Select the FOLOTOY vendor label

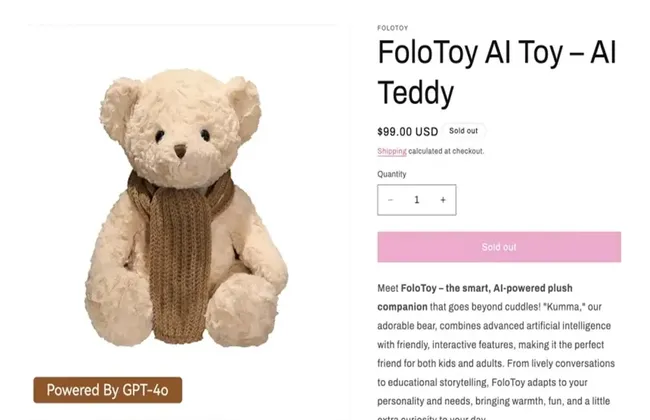tap(393, 28)
